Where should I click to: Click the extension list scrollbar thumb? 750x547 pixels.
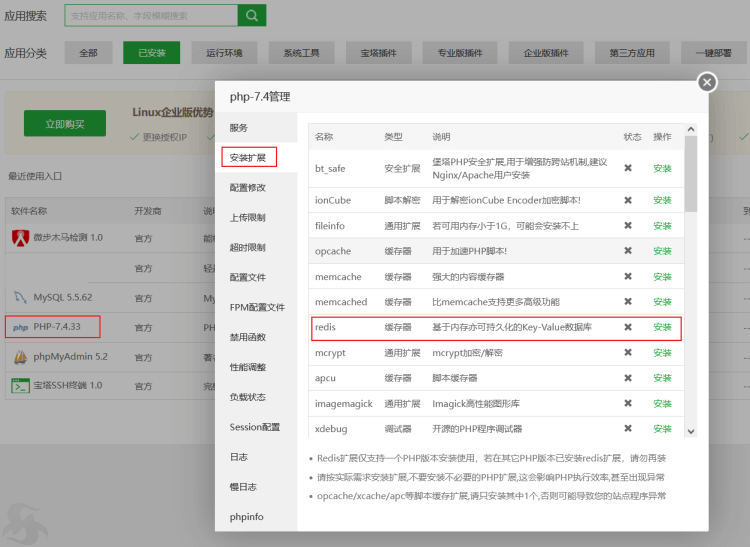(x=691, y=174)
